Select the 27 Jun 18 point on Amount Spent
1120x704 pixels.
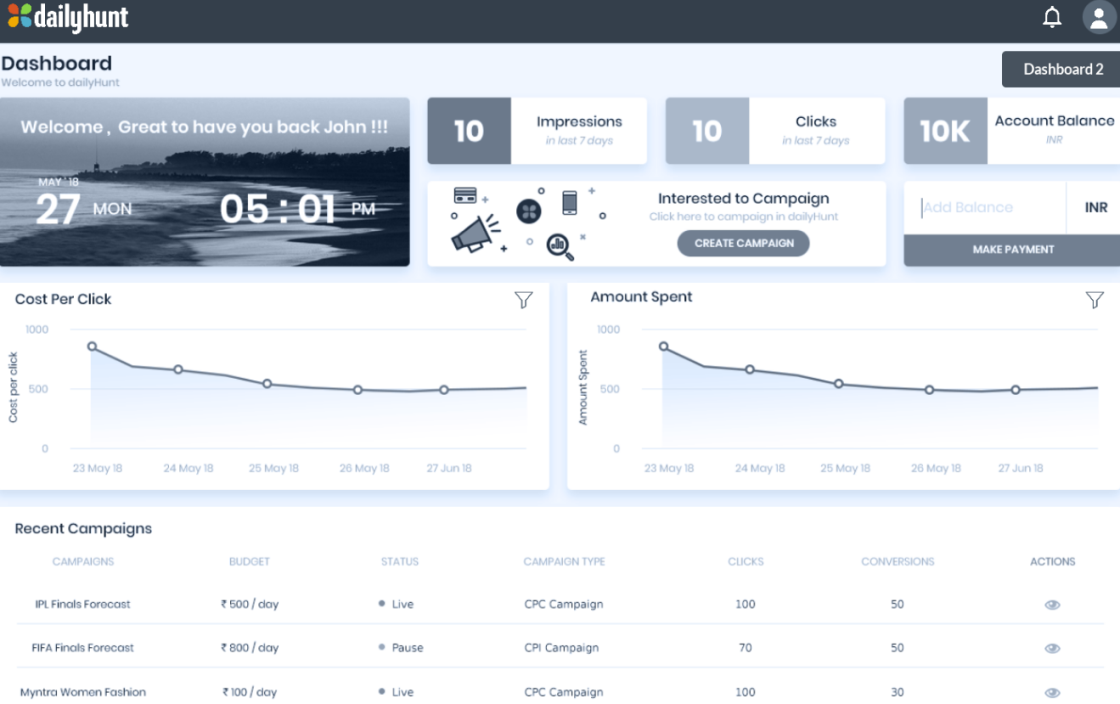click(x=1016, y=390)
